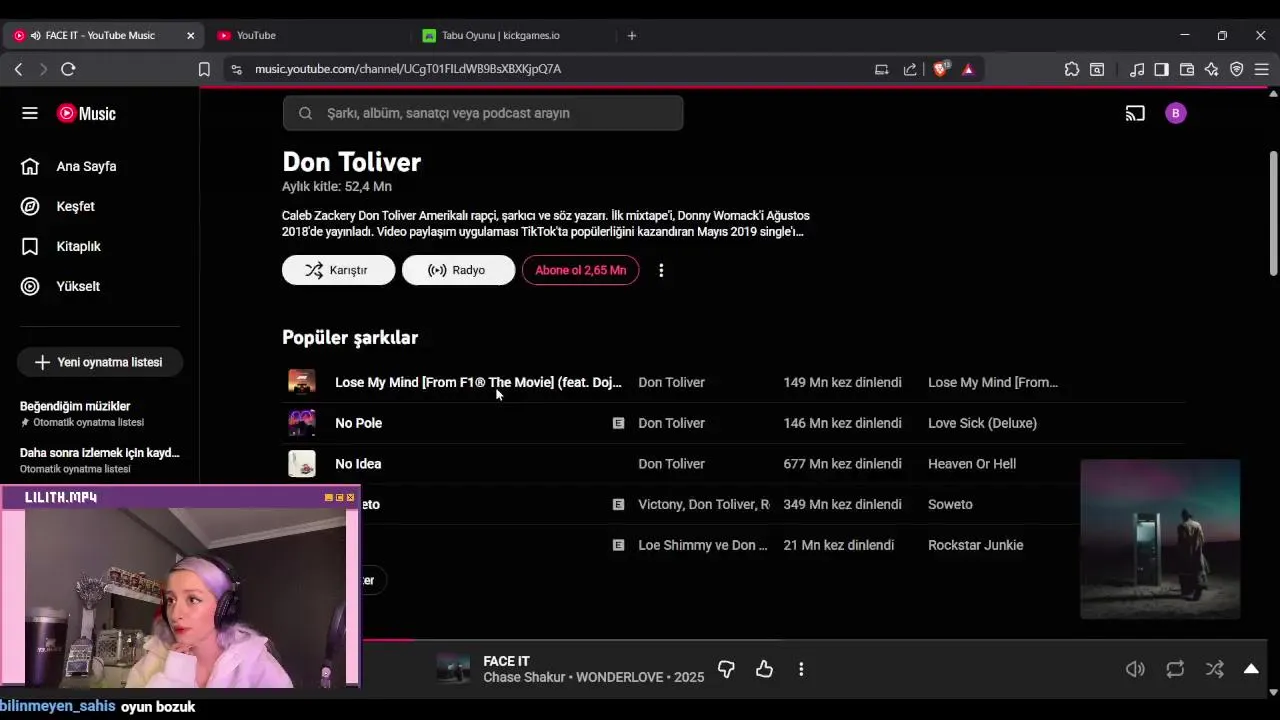Open Leo AI sparkle icon

(1212, 69)
